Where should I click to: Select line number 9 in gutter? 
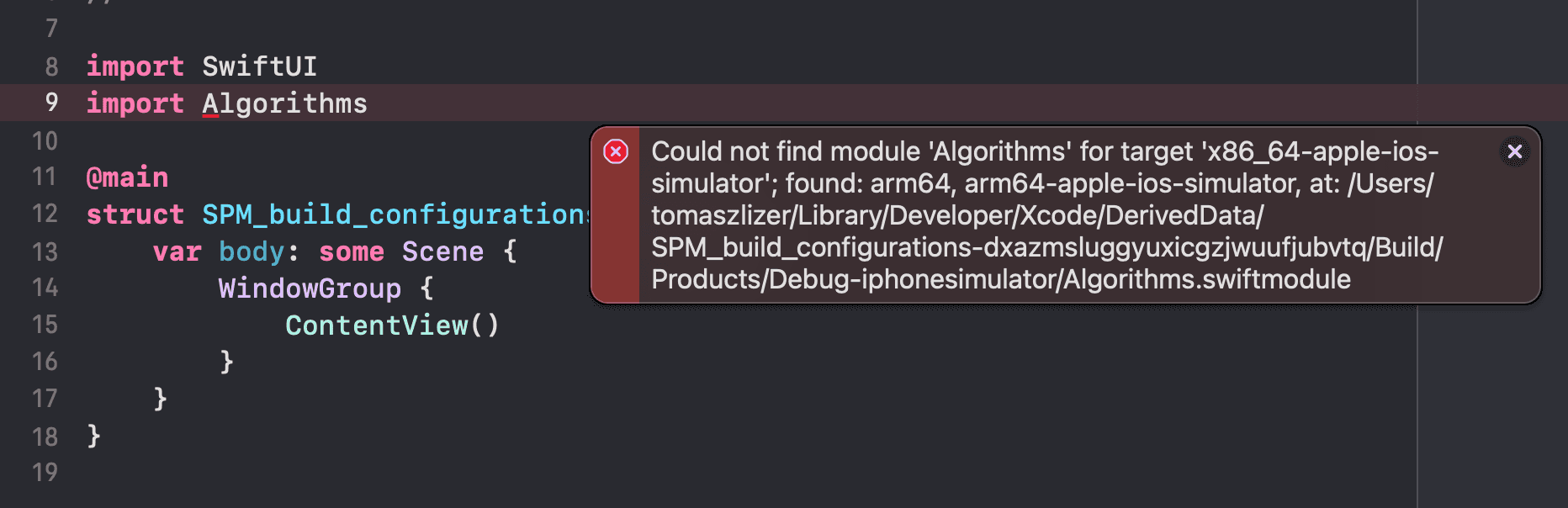coord(51,103)
